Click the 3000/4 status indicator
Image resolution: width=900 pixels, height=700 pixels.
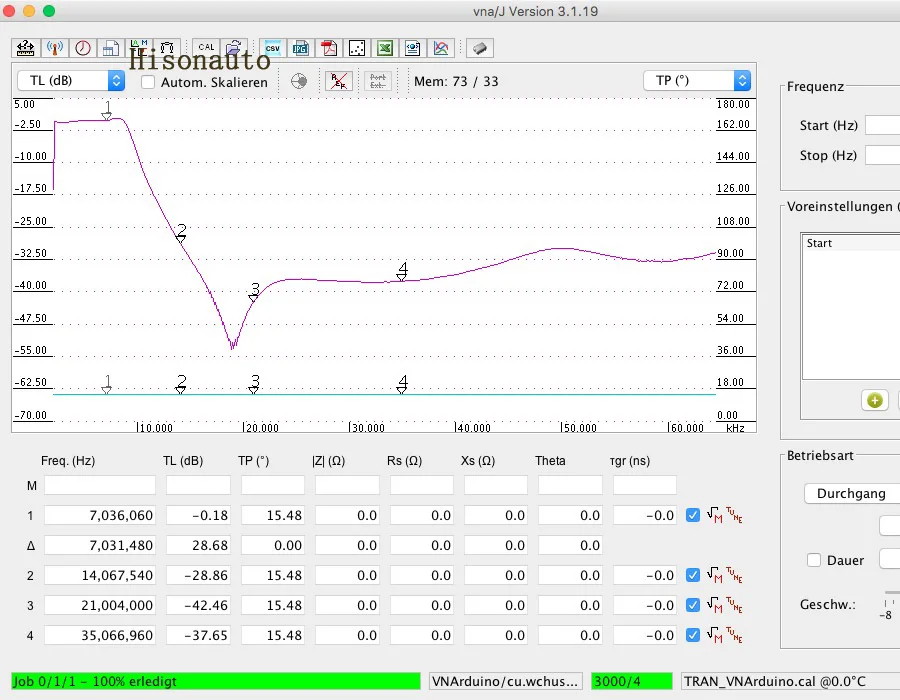point(631,681)
